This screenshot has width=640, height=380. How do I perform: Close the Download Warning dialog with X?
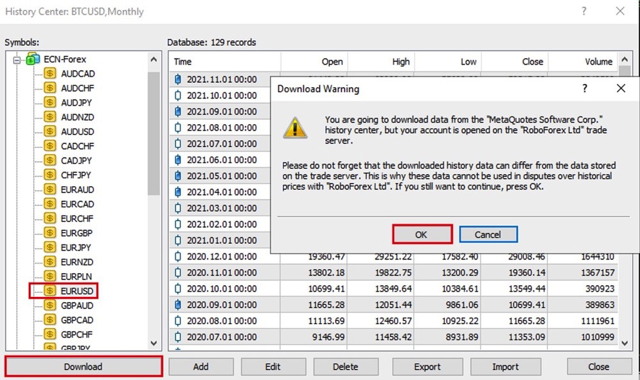coord(621,88)
